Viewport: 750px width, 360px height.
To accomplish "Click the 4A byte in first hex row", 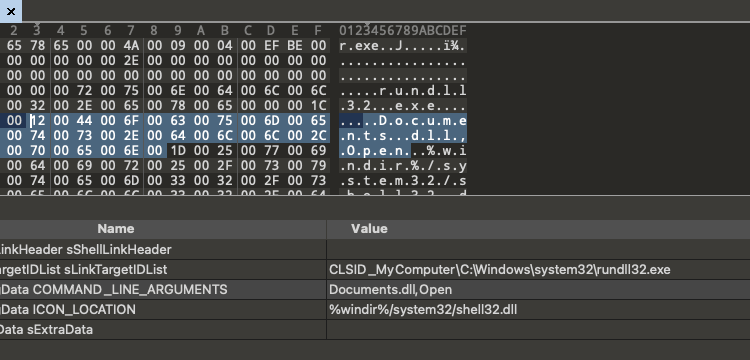I will point(131,46).
